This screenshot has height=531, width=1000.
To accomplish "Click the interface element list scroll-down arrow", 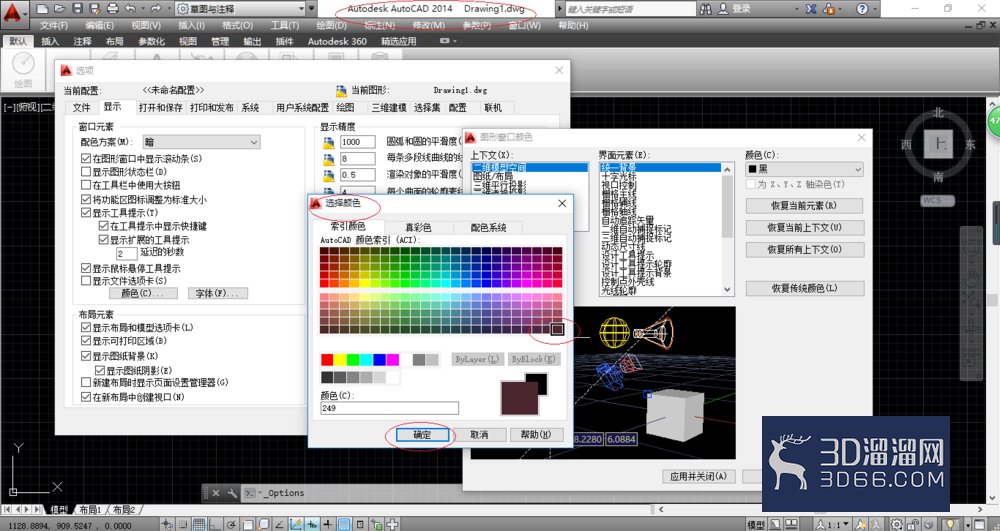I will point(727,289).
